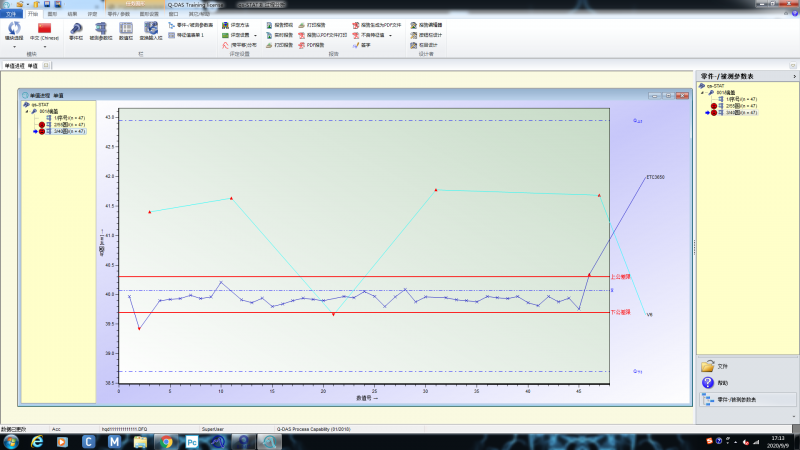
Task: Collapse the 001 part node in the chart window tree
Action: [27, 111]
